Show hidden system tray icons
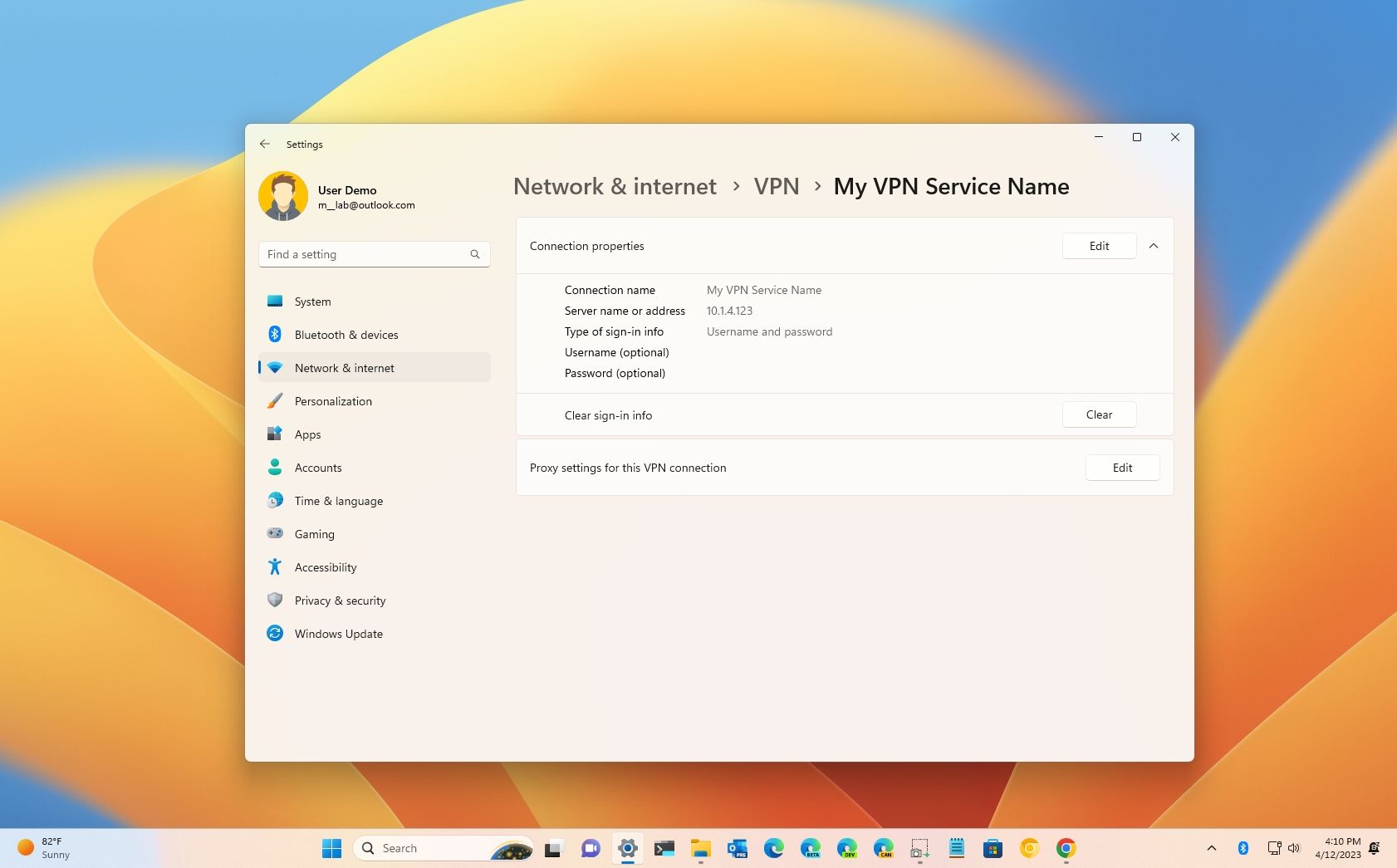The image size is (1397, 868). click(1212, 848)
